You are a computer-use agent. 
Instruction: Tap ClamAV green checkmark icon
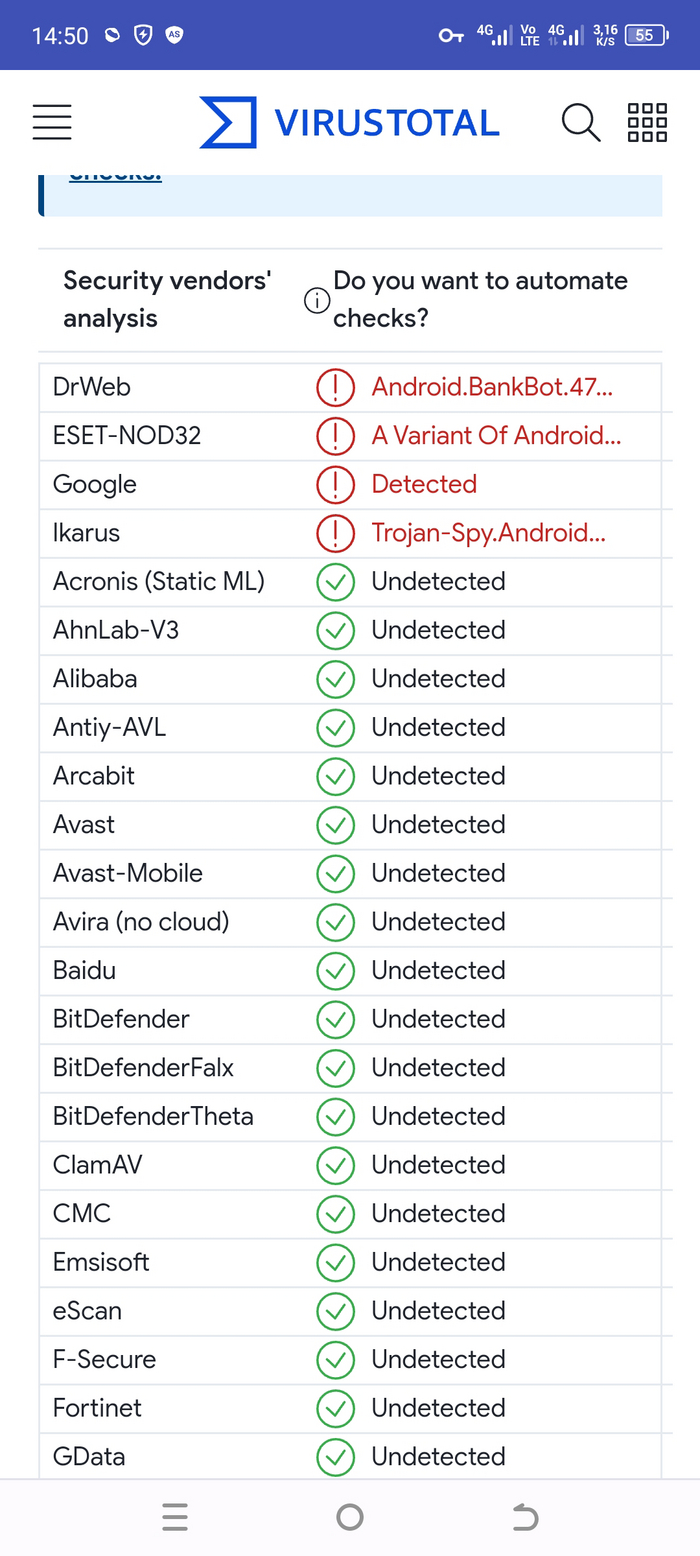[x=335, y=1165]
